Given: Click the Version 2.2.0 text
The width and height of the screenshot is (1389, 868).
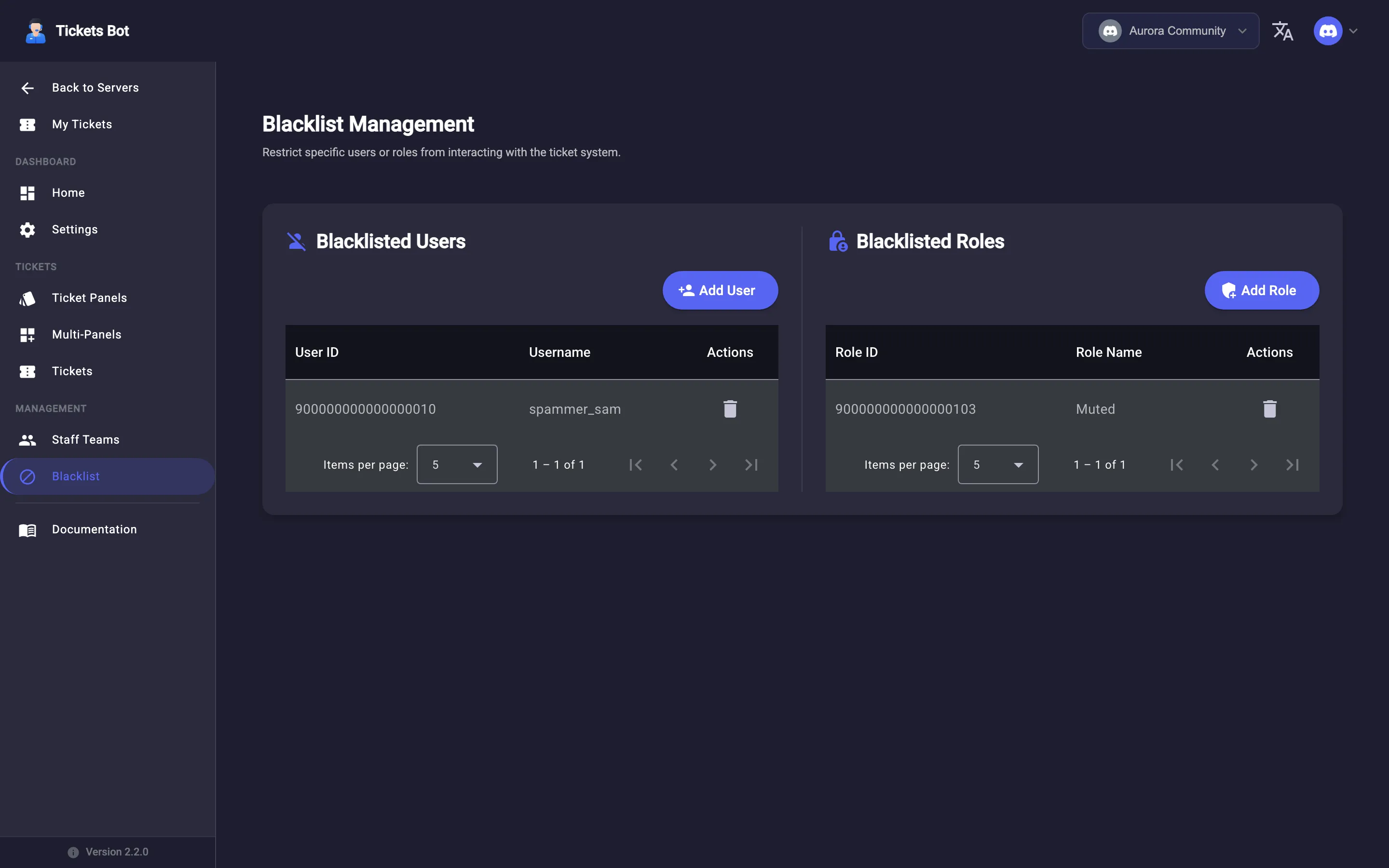Looking at the screenshot, I should 117,852.
